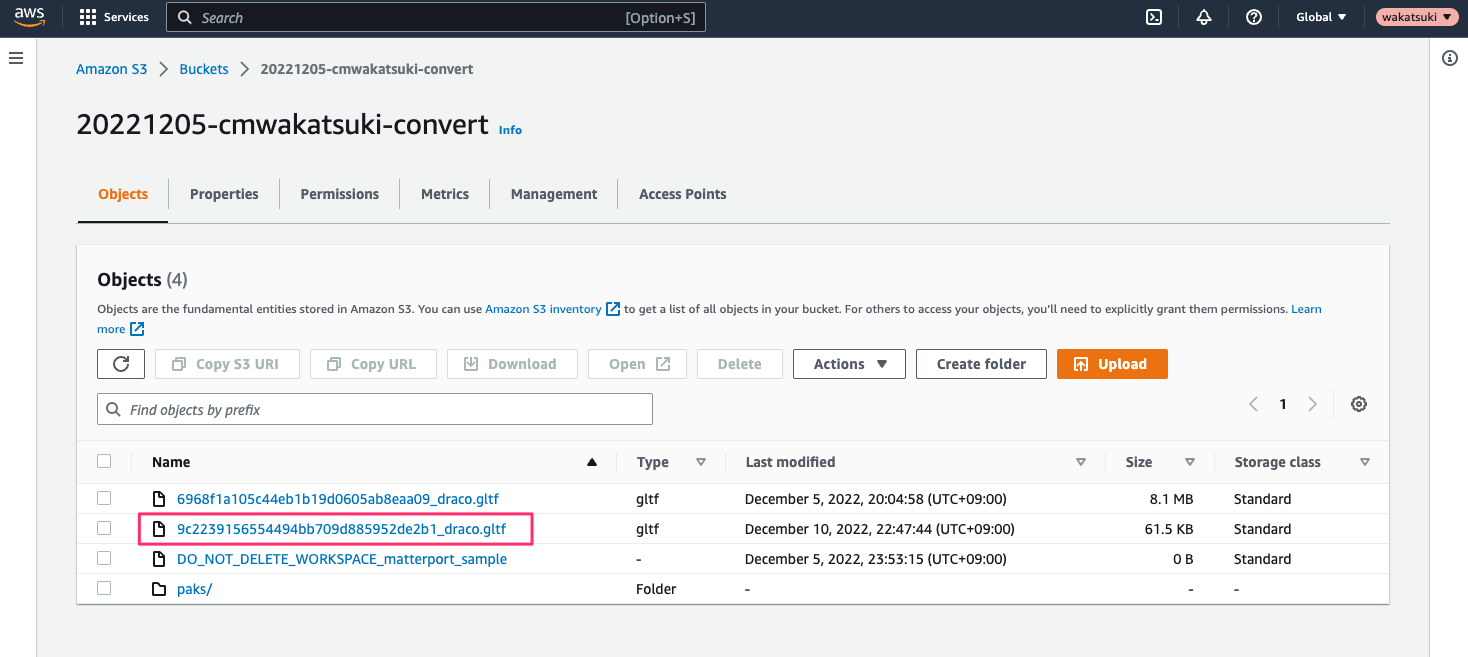Open the left hamburger navigation menu
This screenshot has width=1468, height=657.
pyautogui.click(x=16, y=59)
